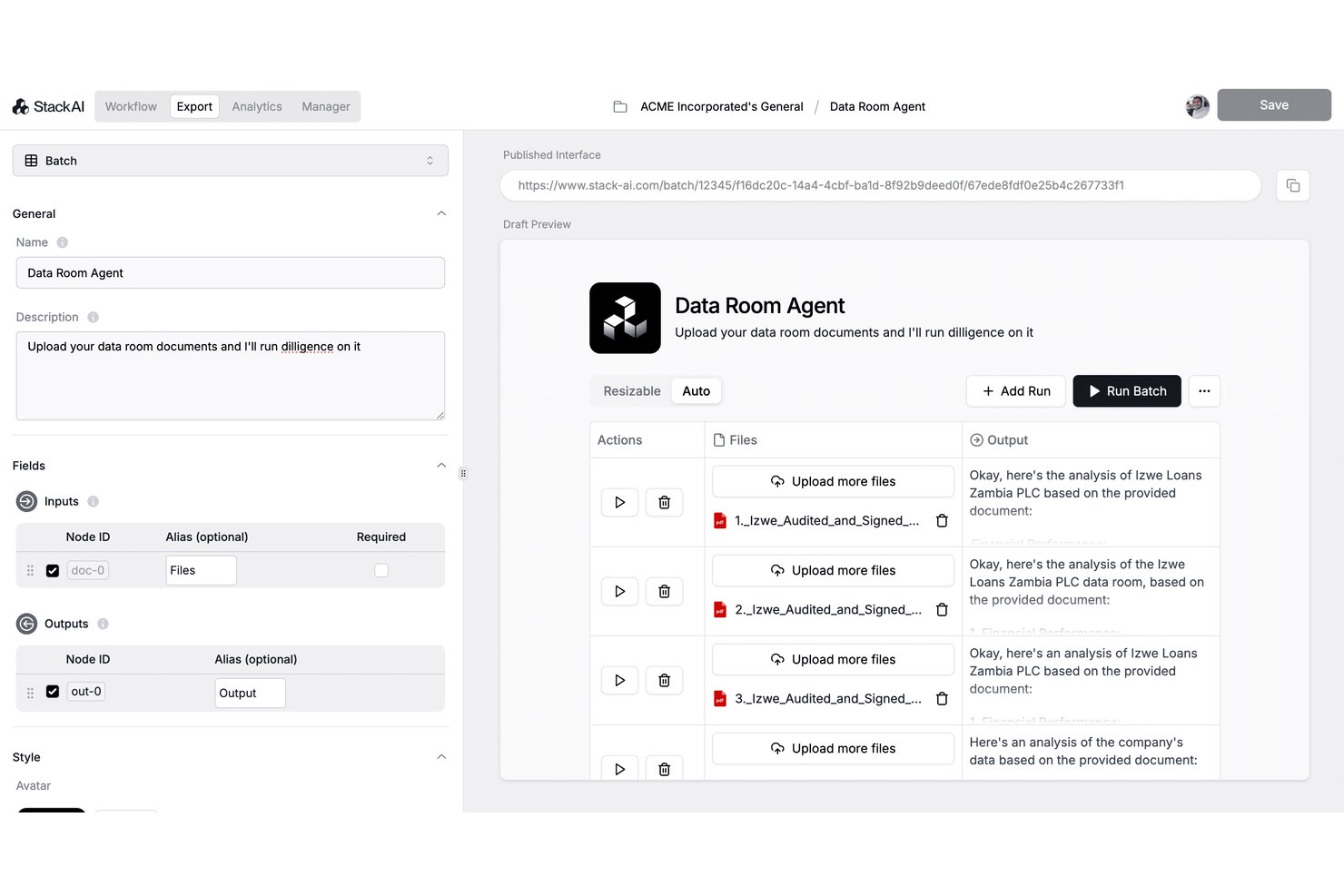Open the three-dot more options menu
Image resolution: width=1344 pixels, height=896 pixels.
[x=1204, y=391]
